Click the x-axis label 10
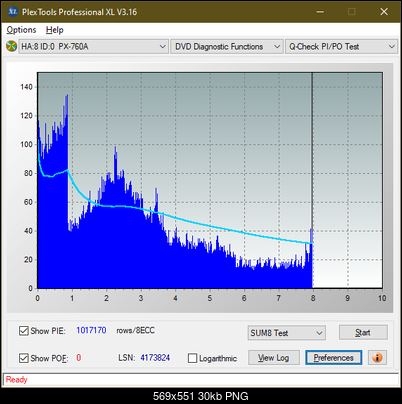The width and height of the screenshot is (402, 404). pyautogui.click(x=382, y=298)
